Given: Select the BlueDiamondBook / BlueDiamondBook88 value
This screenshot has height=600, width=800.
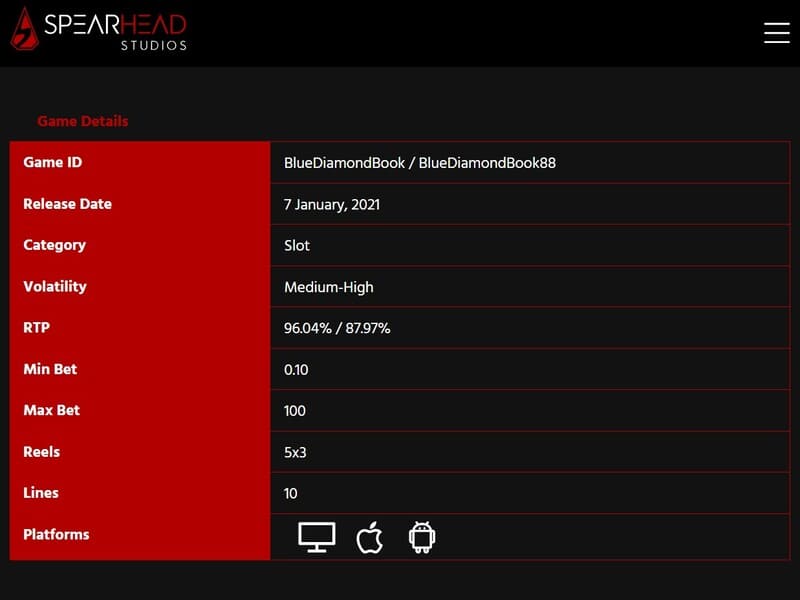Looking at the screenshot, I should click(420, 163).
